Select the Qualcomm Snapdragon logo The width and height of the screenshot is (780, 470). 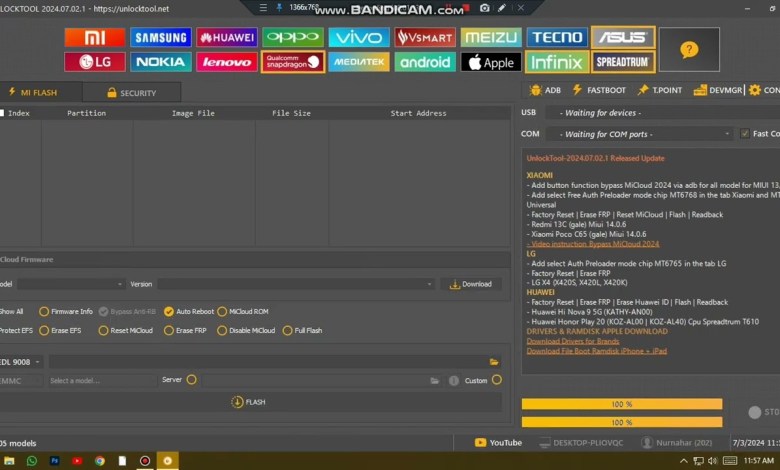click(x=293, y=62)
